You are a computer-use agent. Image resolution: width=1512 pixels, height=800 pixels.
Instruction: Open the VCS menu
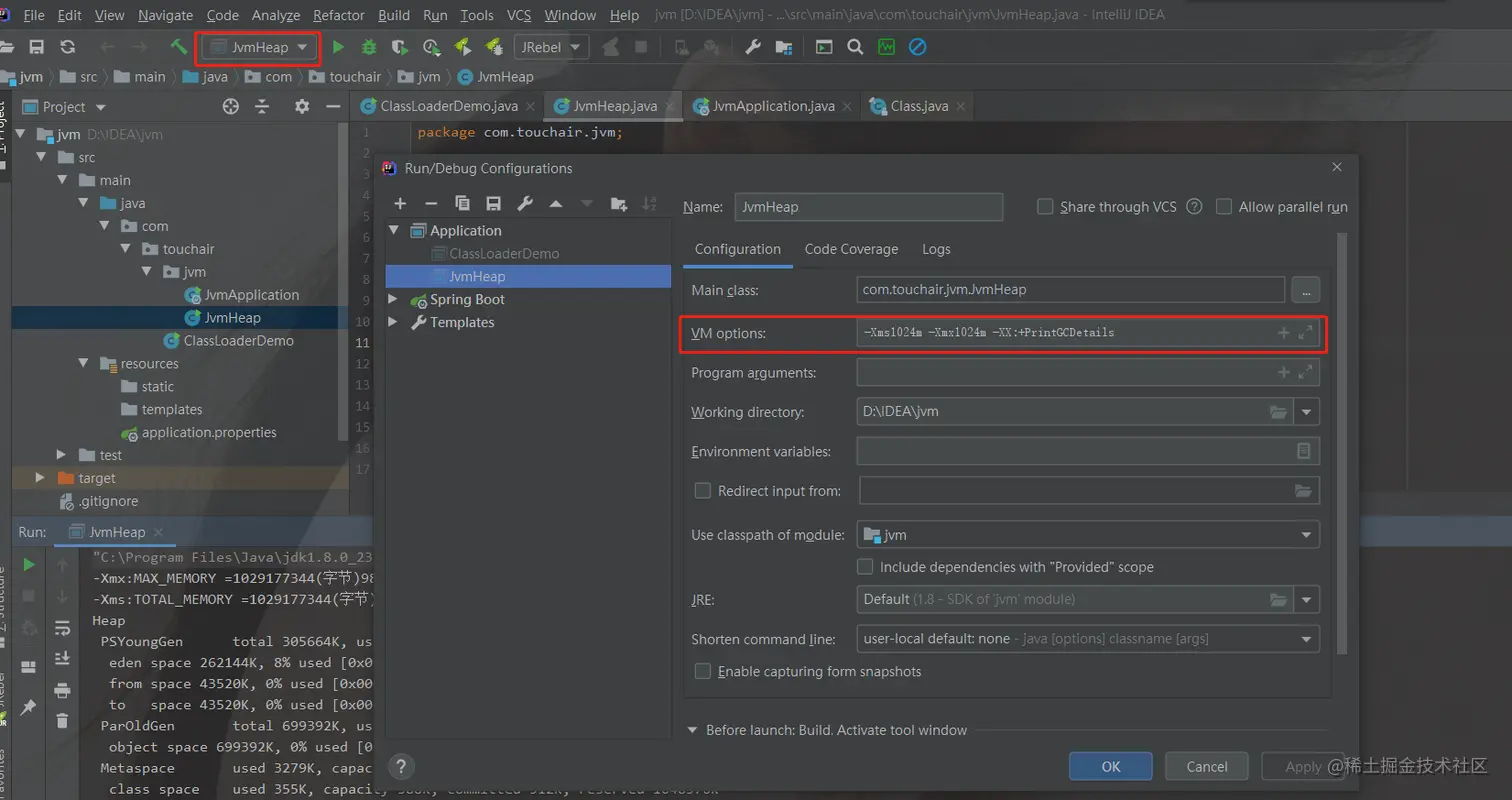519,15
